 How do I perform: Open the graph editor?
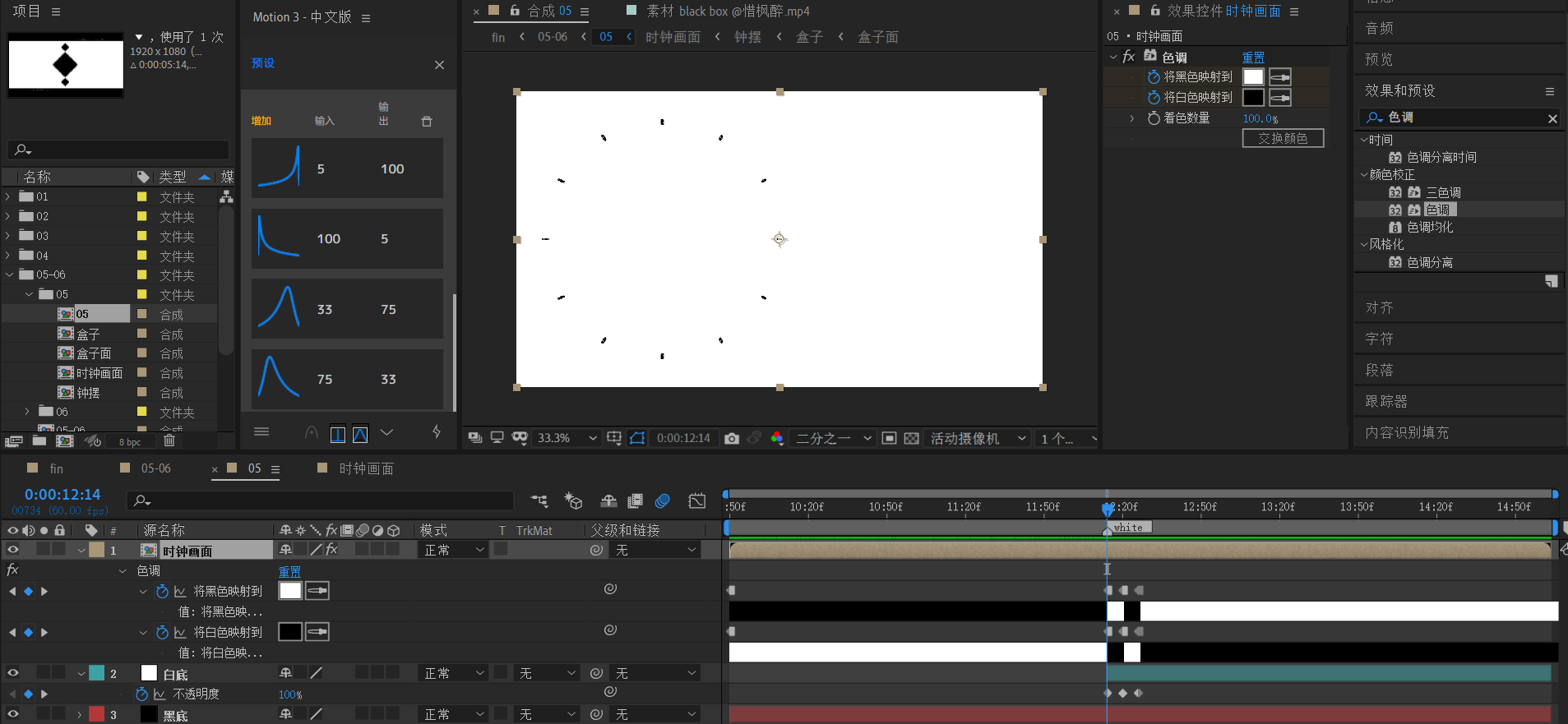point(697,500)
